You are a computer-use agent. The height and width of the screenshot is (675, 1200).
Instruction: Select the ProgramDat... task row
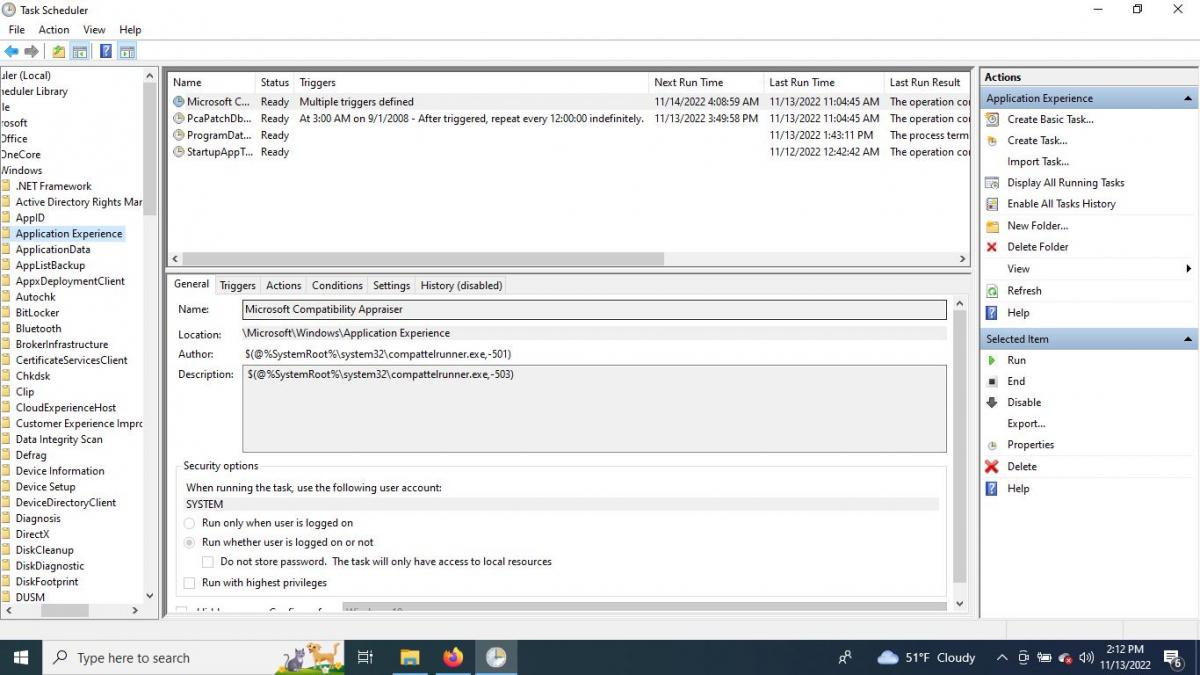click(569, 135)
